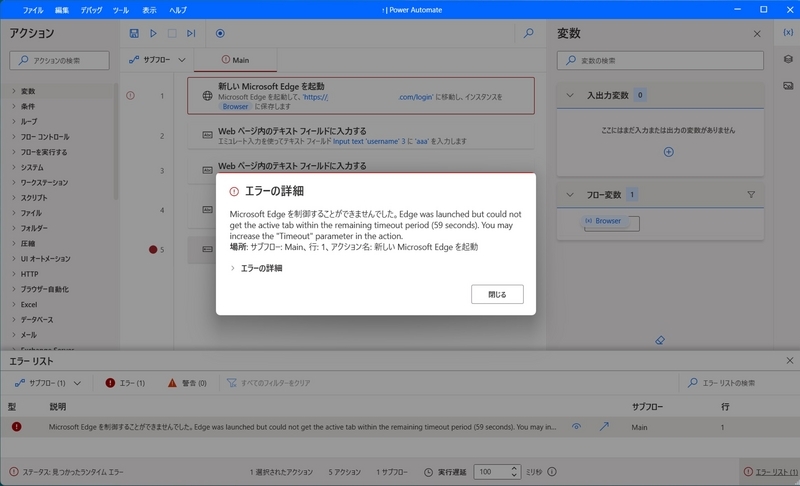The width and height of the screenshot is (800, 486).
Task: Expand UI オートメーション action group
Action: click(x=14, y=259)
